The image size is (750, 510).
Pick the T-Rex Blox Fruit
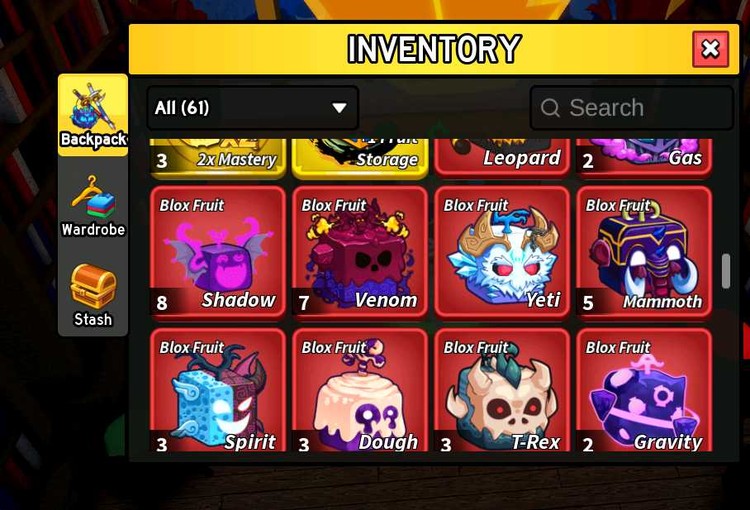pyautogui.click(x=502, y=390)
